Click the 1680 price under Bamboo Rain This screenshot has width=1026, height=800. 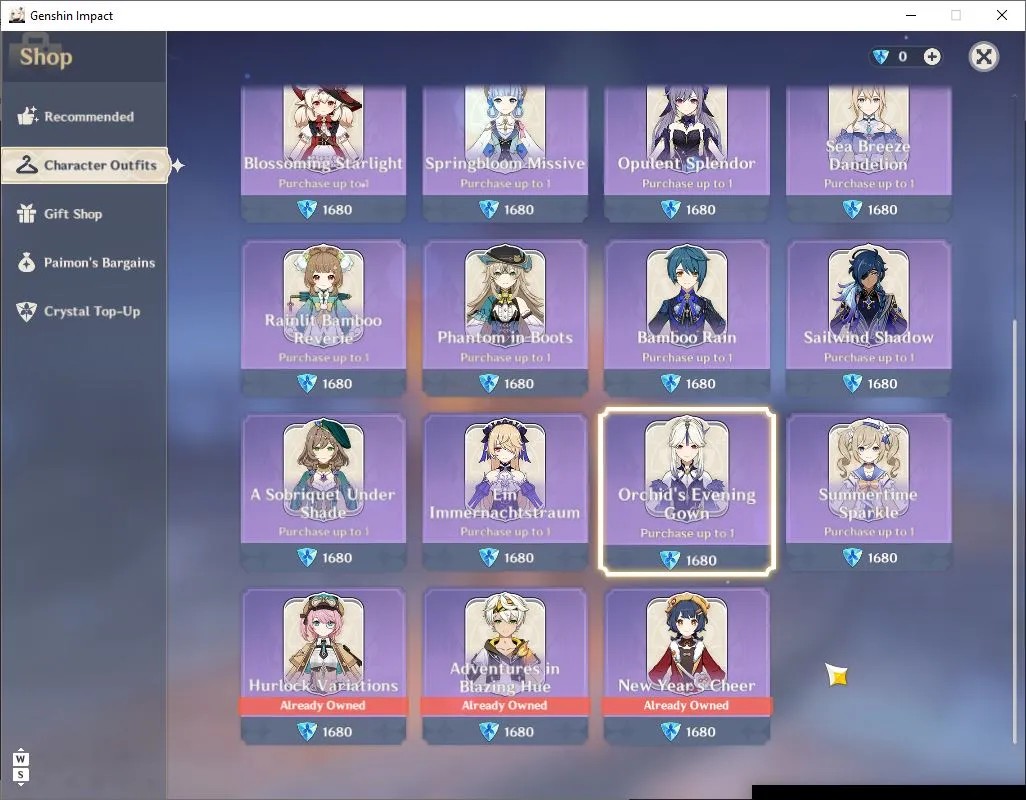click(701, 384)
